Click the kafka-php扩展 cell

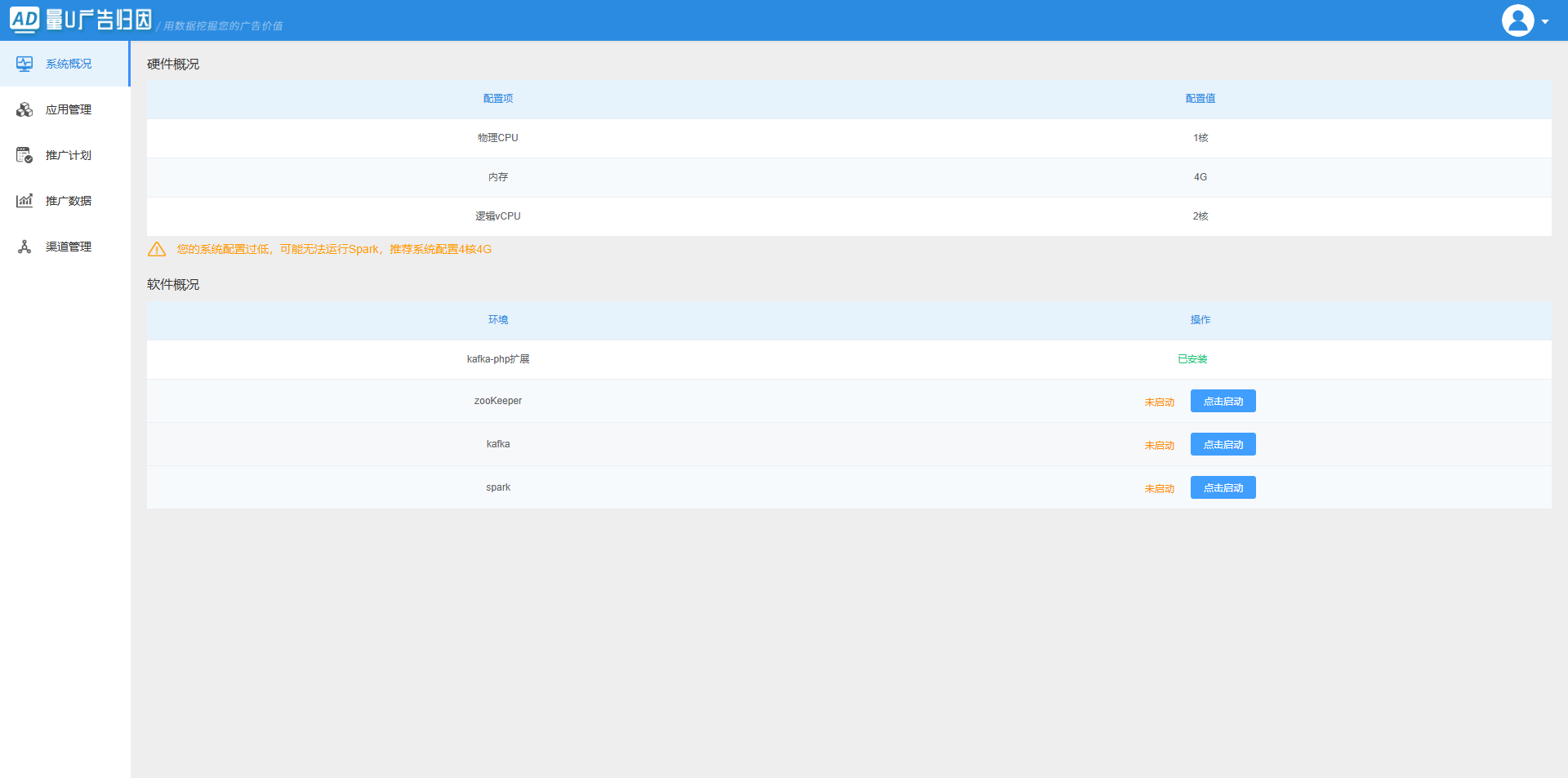498,359
